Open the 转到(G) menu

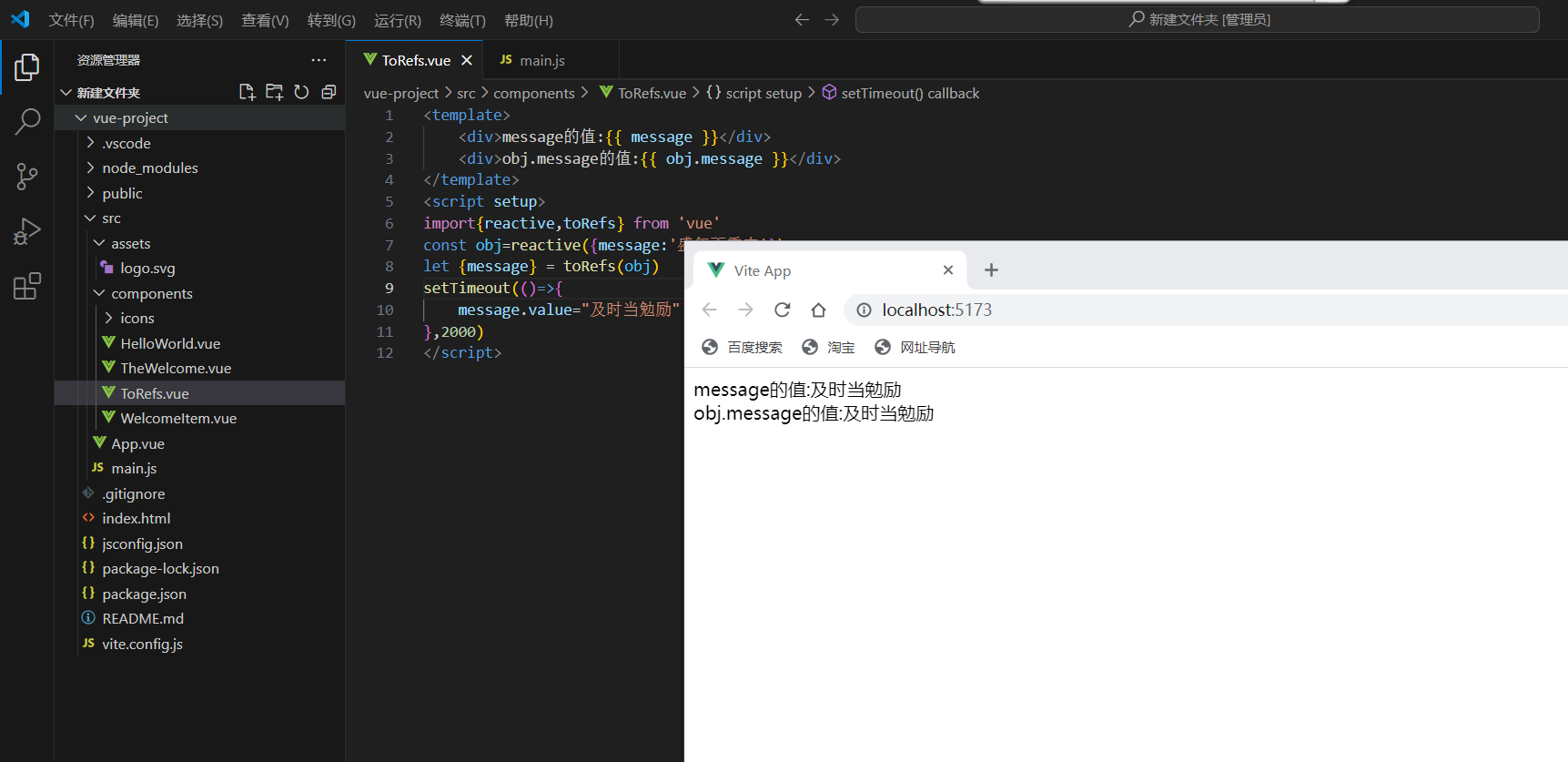point(331,20)
